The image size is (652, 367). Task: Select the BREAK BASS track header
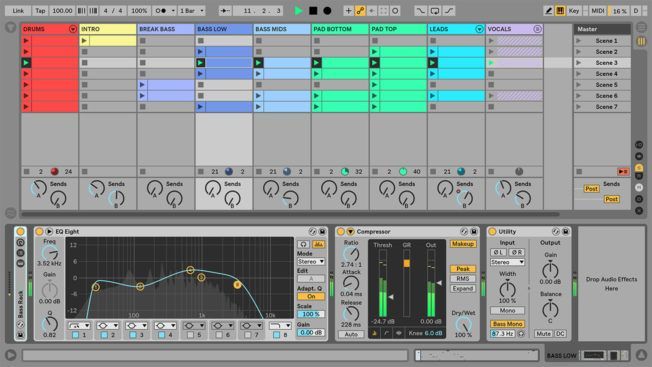(165, 29)
